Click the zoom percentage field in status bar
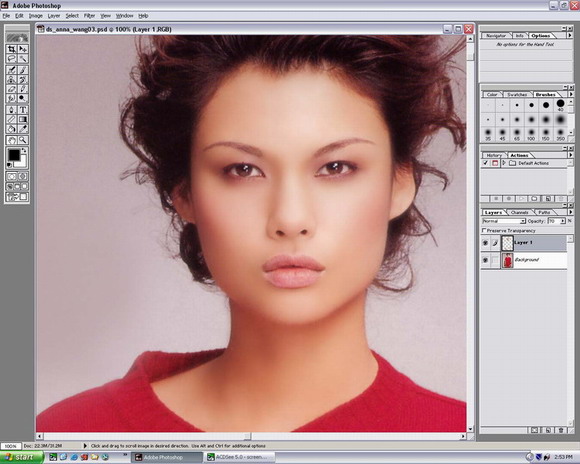 tap(11, 446)
